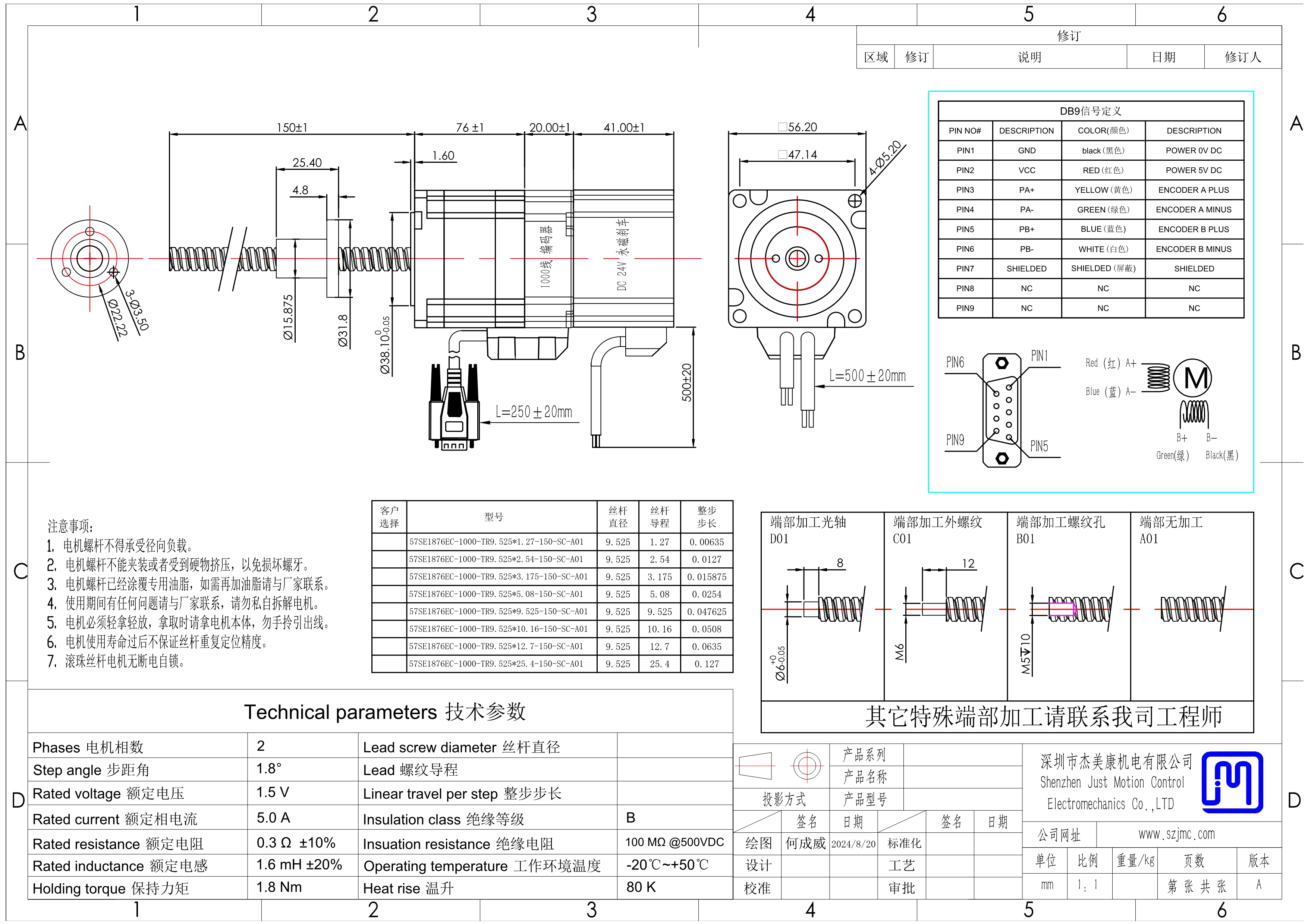Click the DB9 connector pinout diagram
This screenshot has width=1308, height=924.
pos(1002,410)
